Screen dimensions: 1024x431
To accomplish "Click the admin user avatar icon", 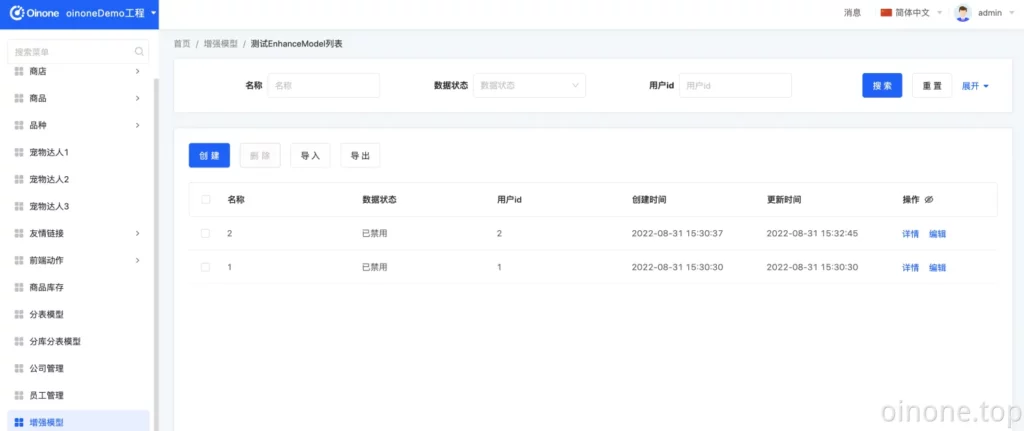I will (963, 13).
